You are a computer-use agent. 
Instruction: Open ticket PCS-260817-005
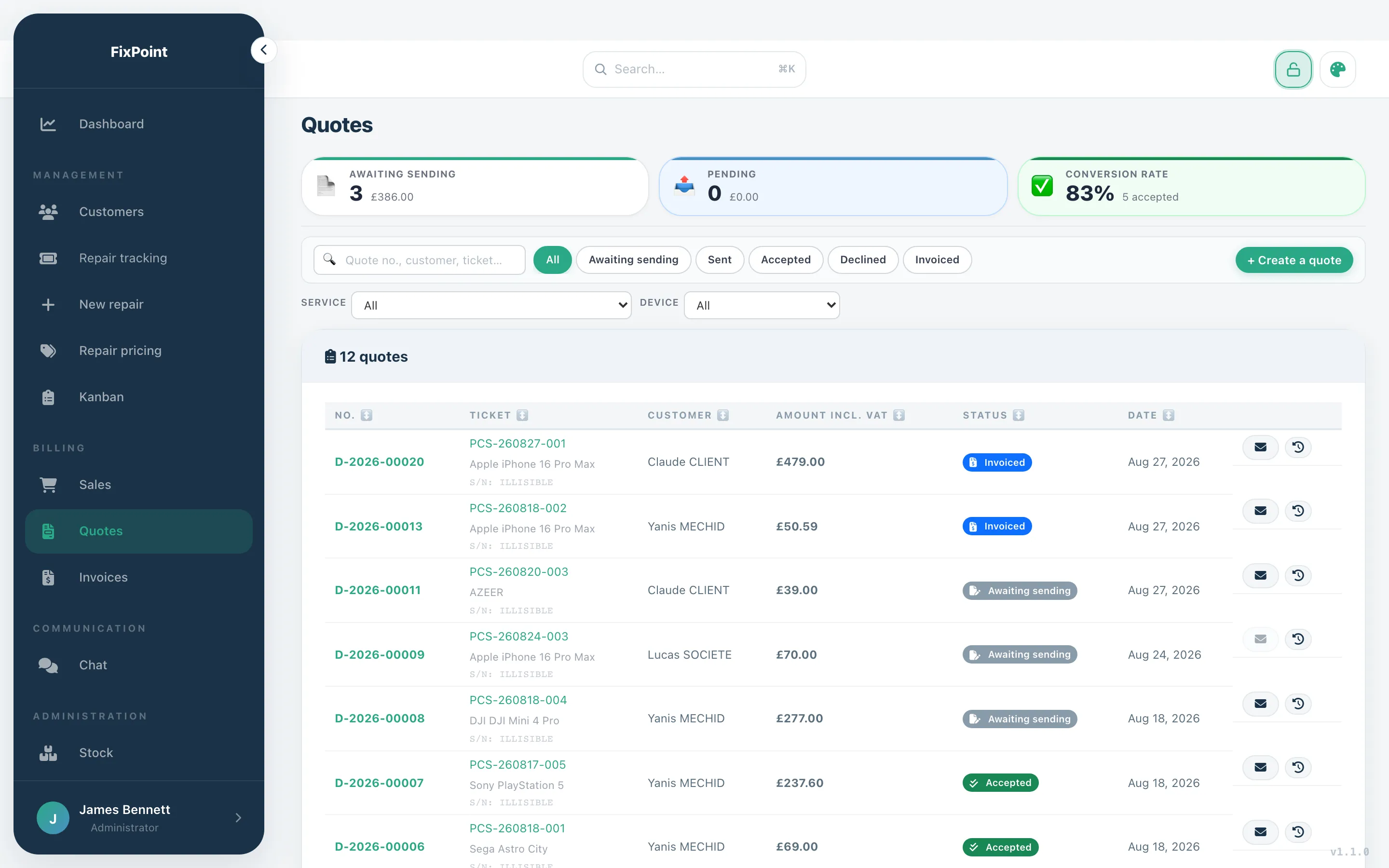517,765
